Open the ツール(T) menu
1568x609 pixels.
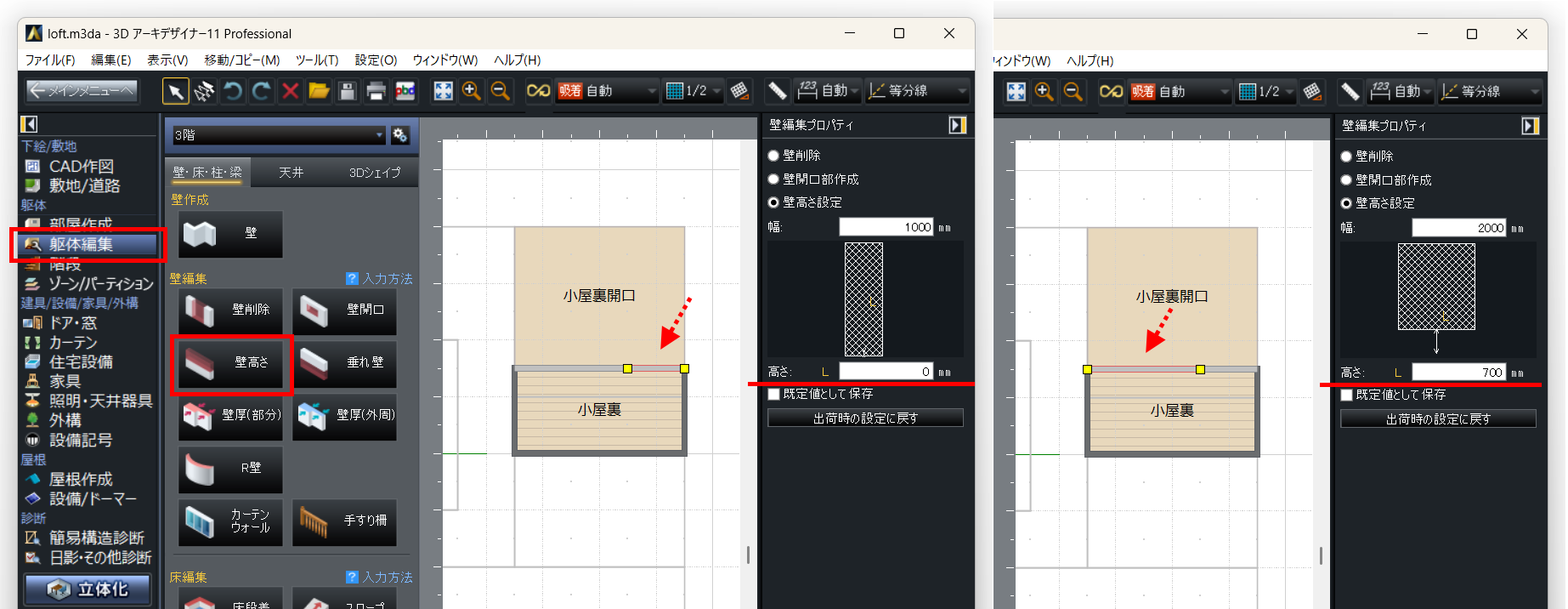316,60
